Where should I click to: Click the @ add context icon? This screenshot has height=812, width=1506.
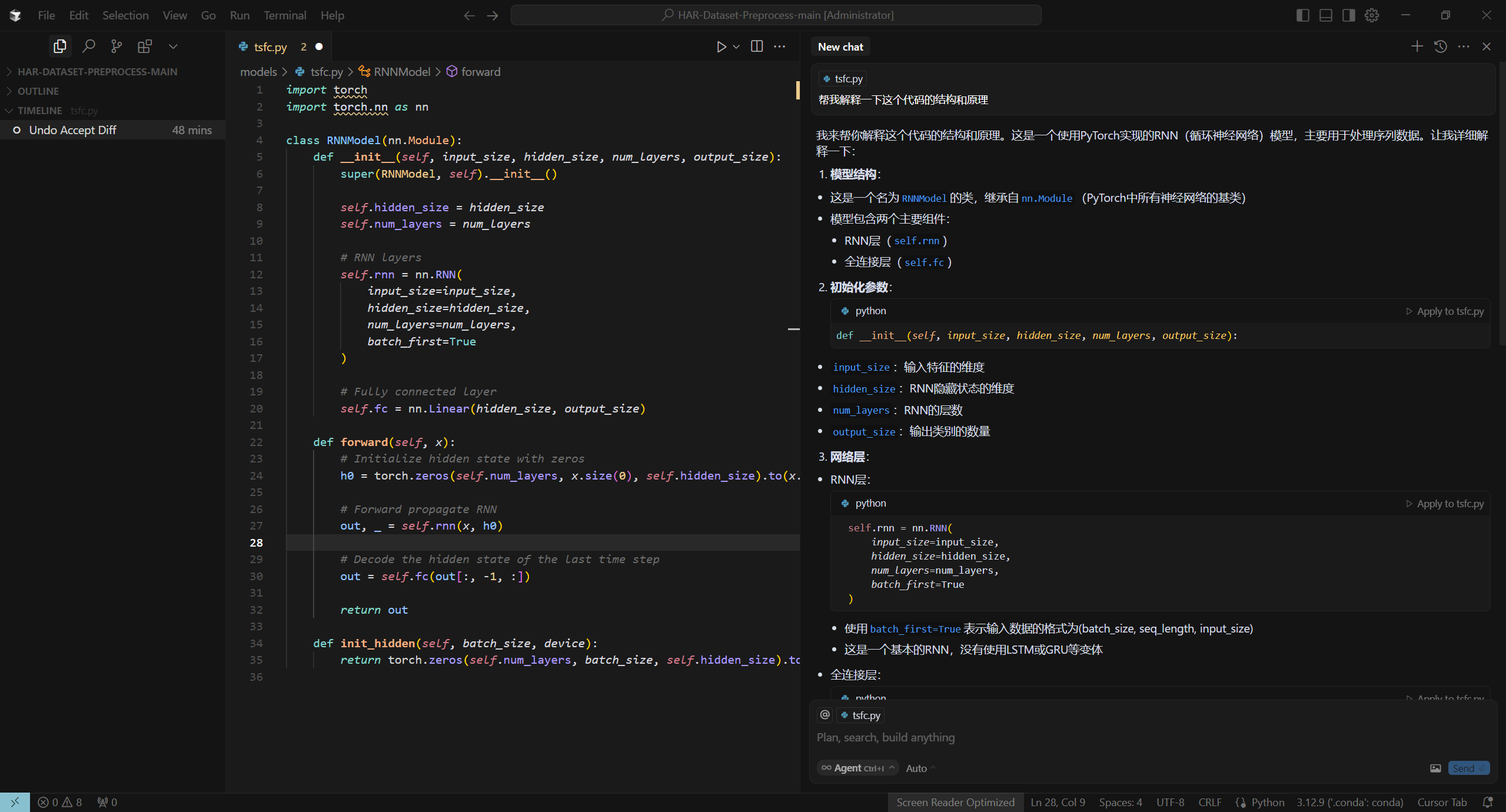pyautogui.click(x=825, y=715)
